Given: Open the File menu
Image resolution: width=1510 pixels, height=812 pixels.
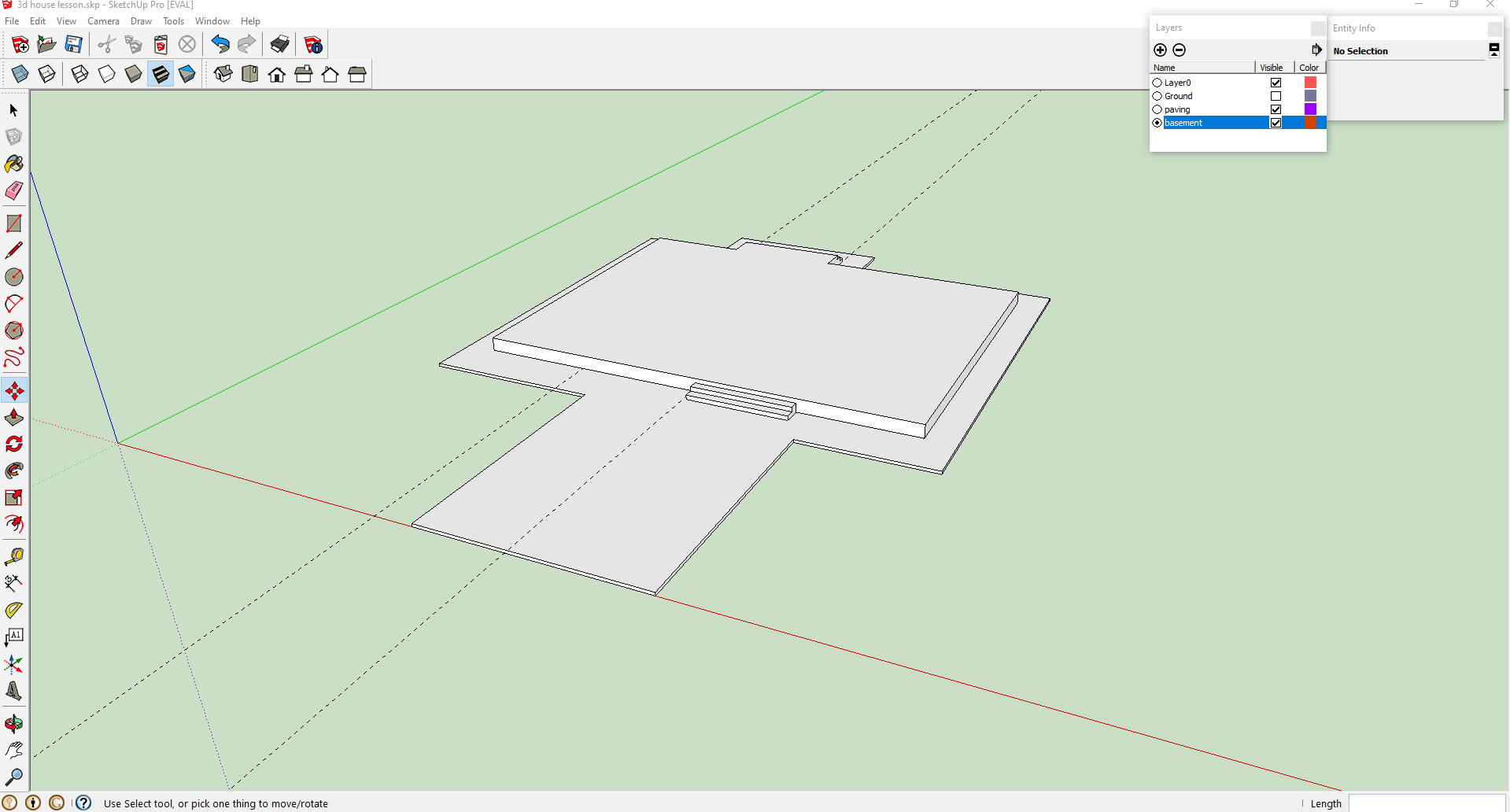Looking at the screenshot, I should pyautogui.click(x=12, y=21).
